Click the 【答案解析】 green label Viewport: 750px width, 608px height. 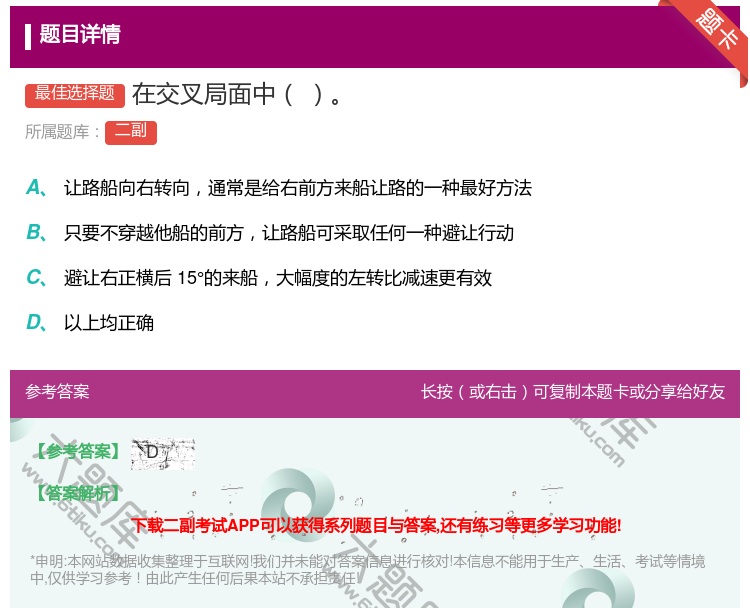point(78,493)
